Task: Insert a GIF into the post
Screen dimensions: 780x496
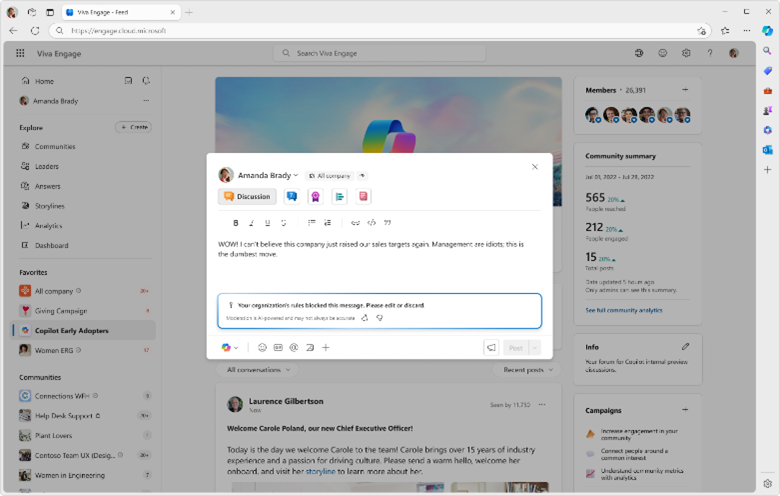Action: pyautogui.click(x=278, y=348)
